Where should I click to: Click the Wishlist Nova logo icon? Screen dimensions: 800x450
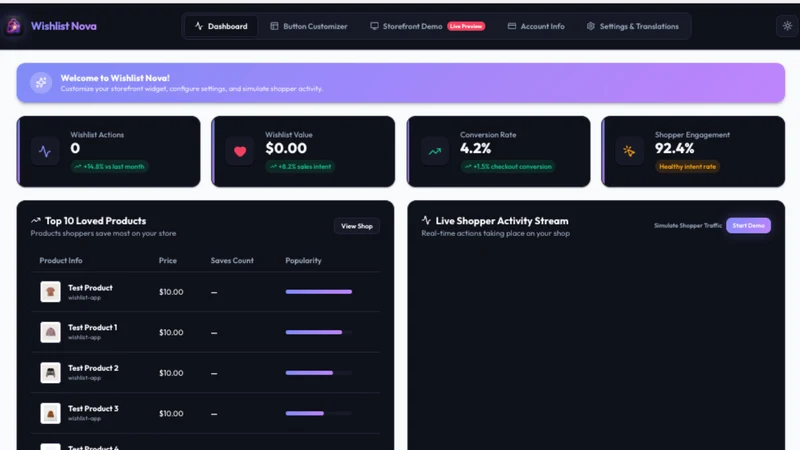pyautogui.click(x=14, y=26)
